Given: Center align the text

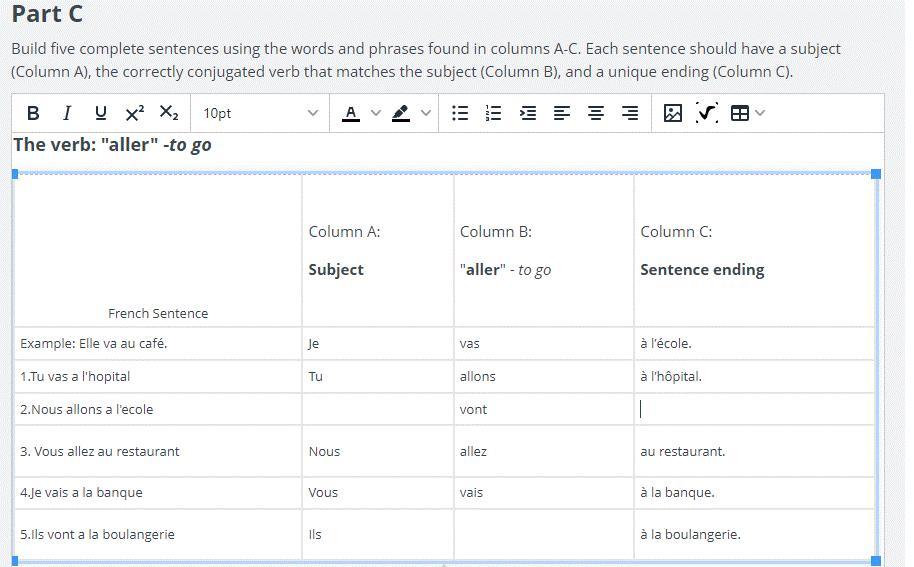Looking at the screenshot, I should click(x=596, y=113).
